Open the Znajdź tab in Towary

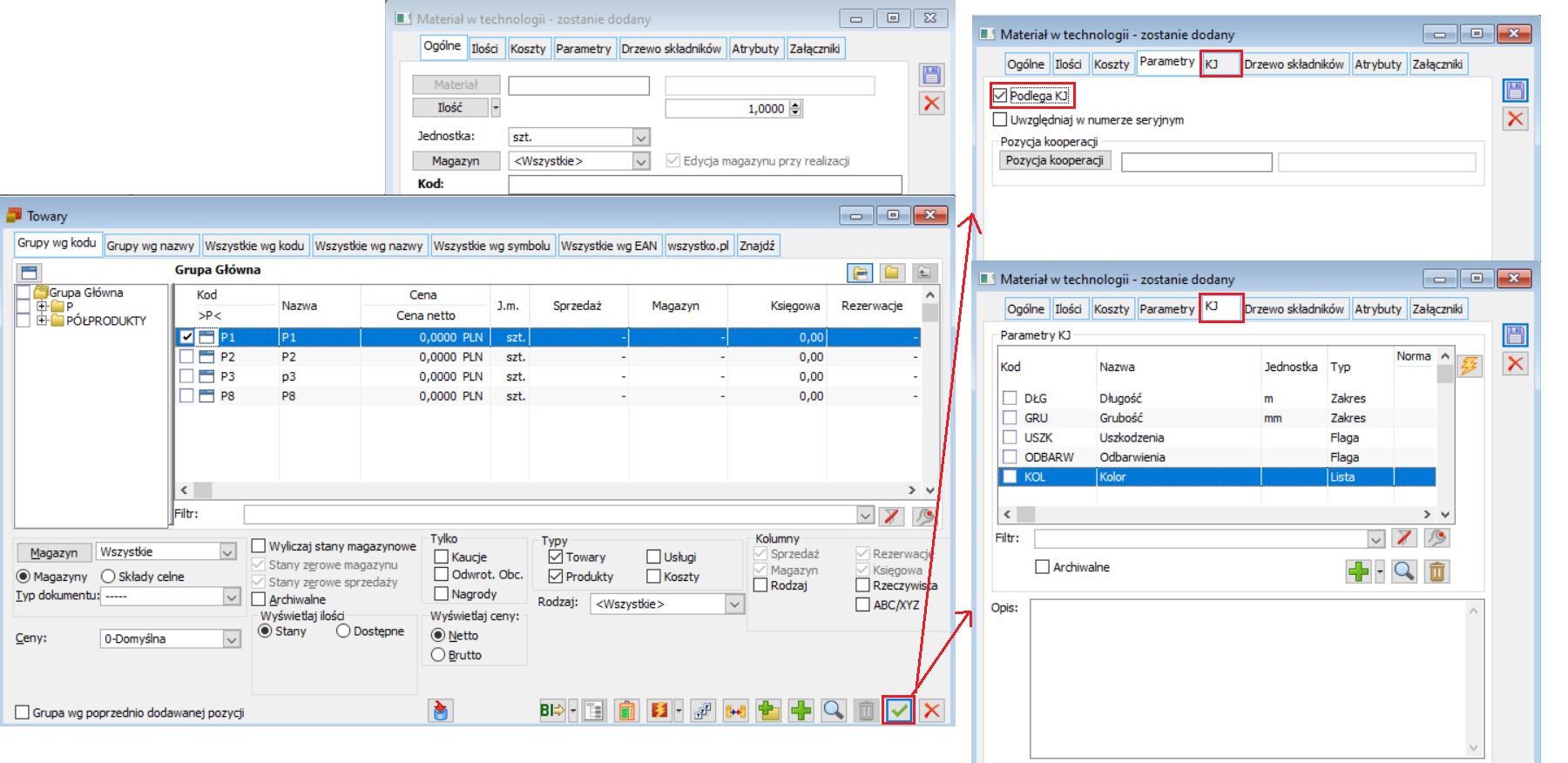(x=757, y=246)
